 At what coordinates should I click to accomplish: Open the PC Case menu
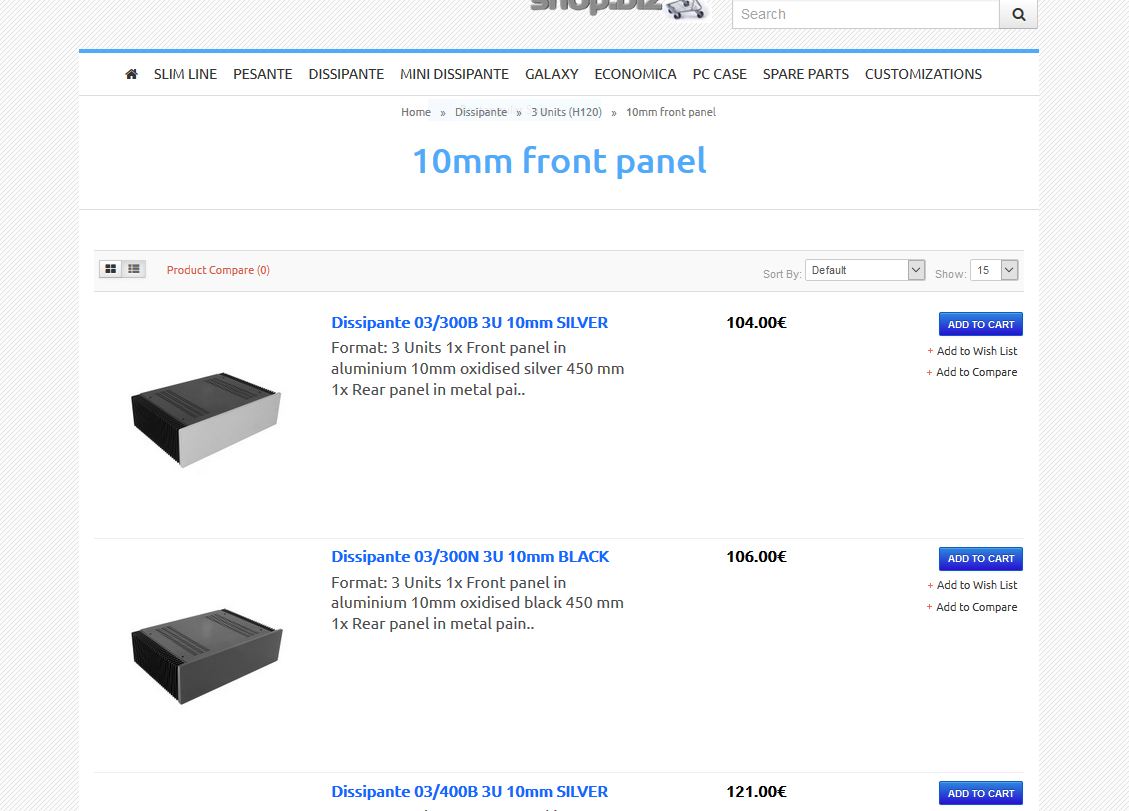719,74
